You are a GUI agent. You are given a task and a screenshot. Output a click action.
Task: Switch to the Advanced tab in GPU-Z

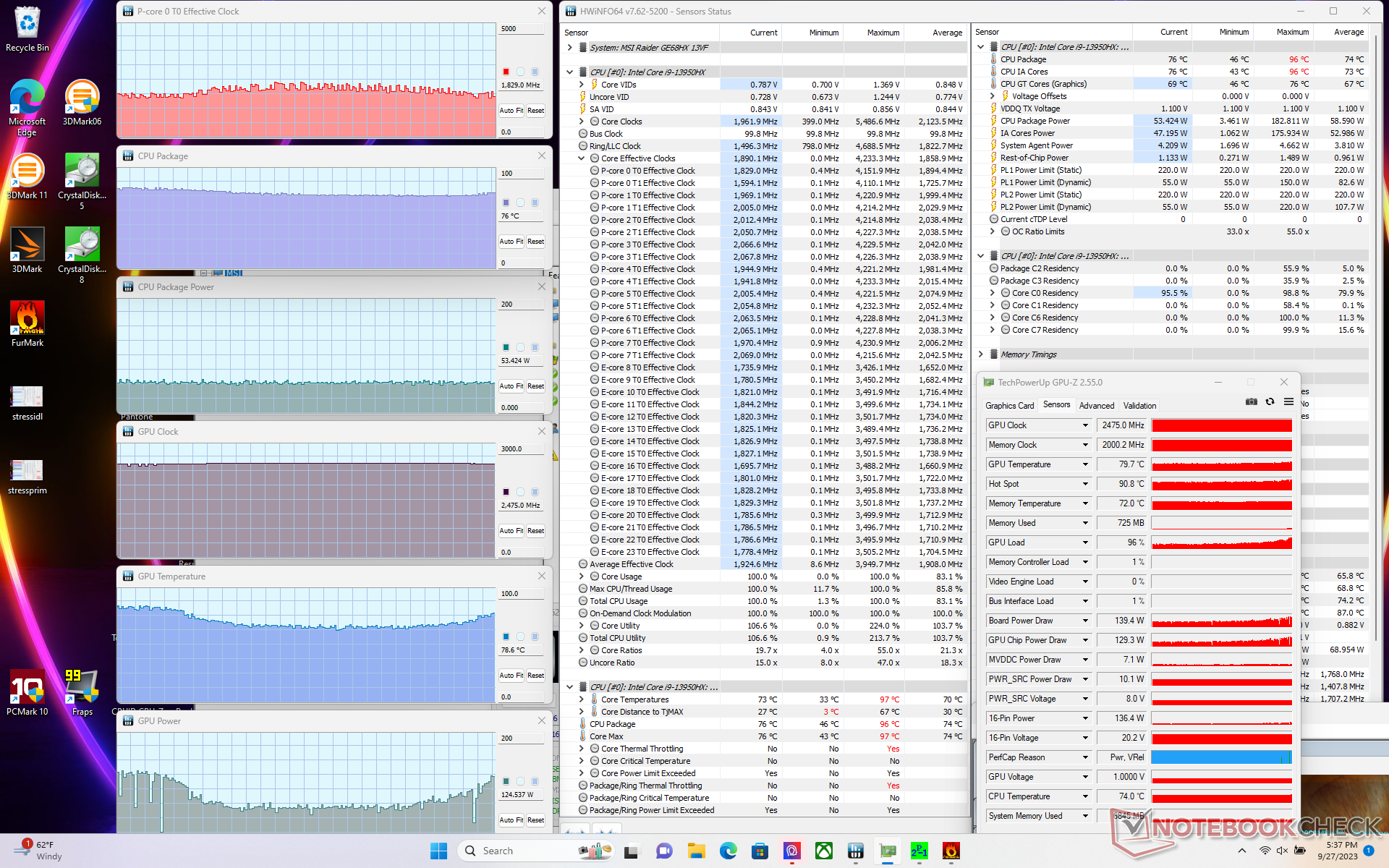click(1096, 406)
